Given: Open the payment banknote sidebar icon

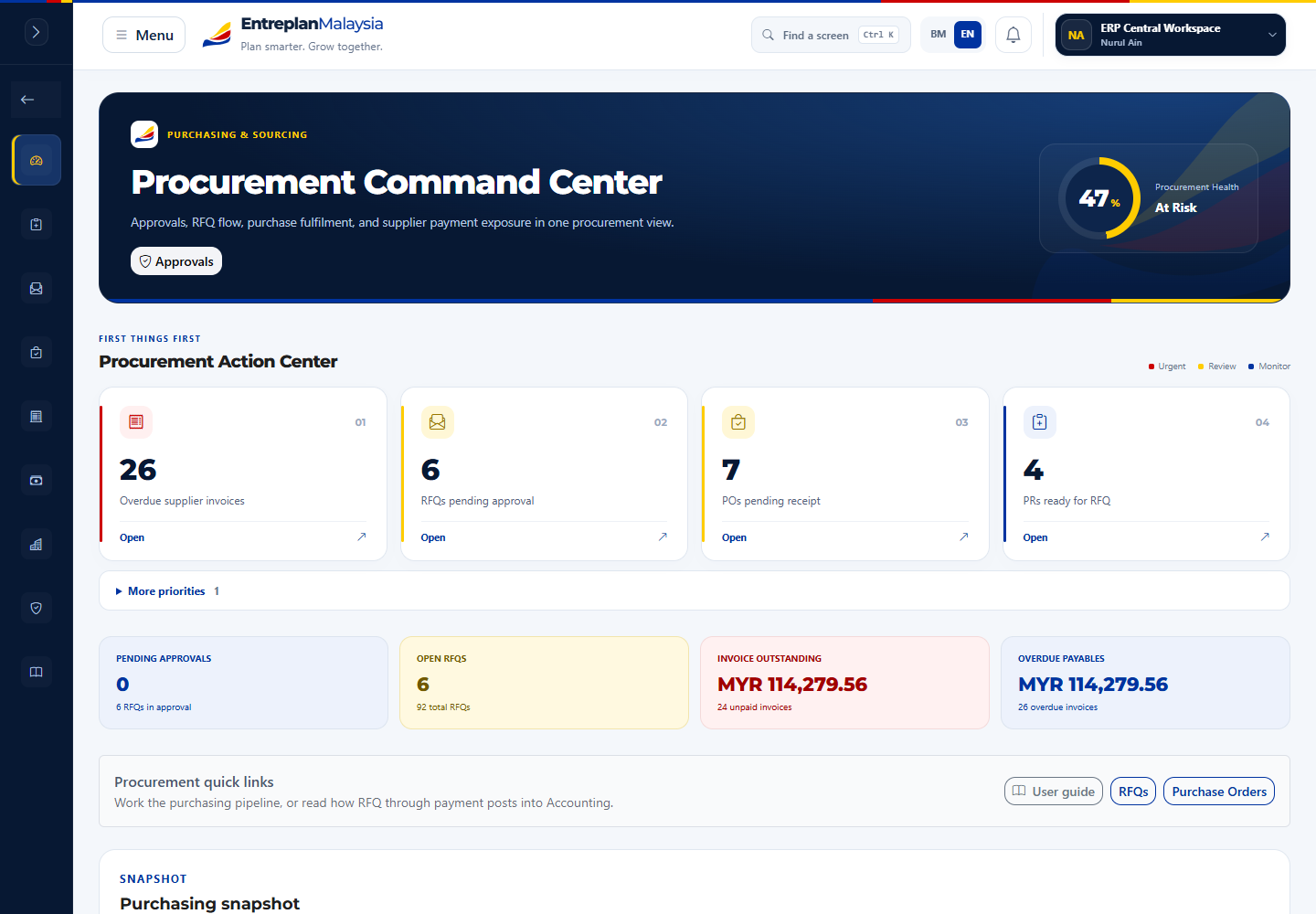Looking at the screenshot, I should coord(37,480).
